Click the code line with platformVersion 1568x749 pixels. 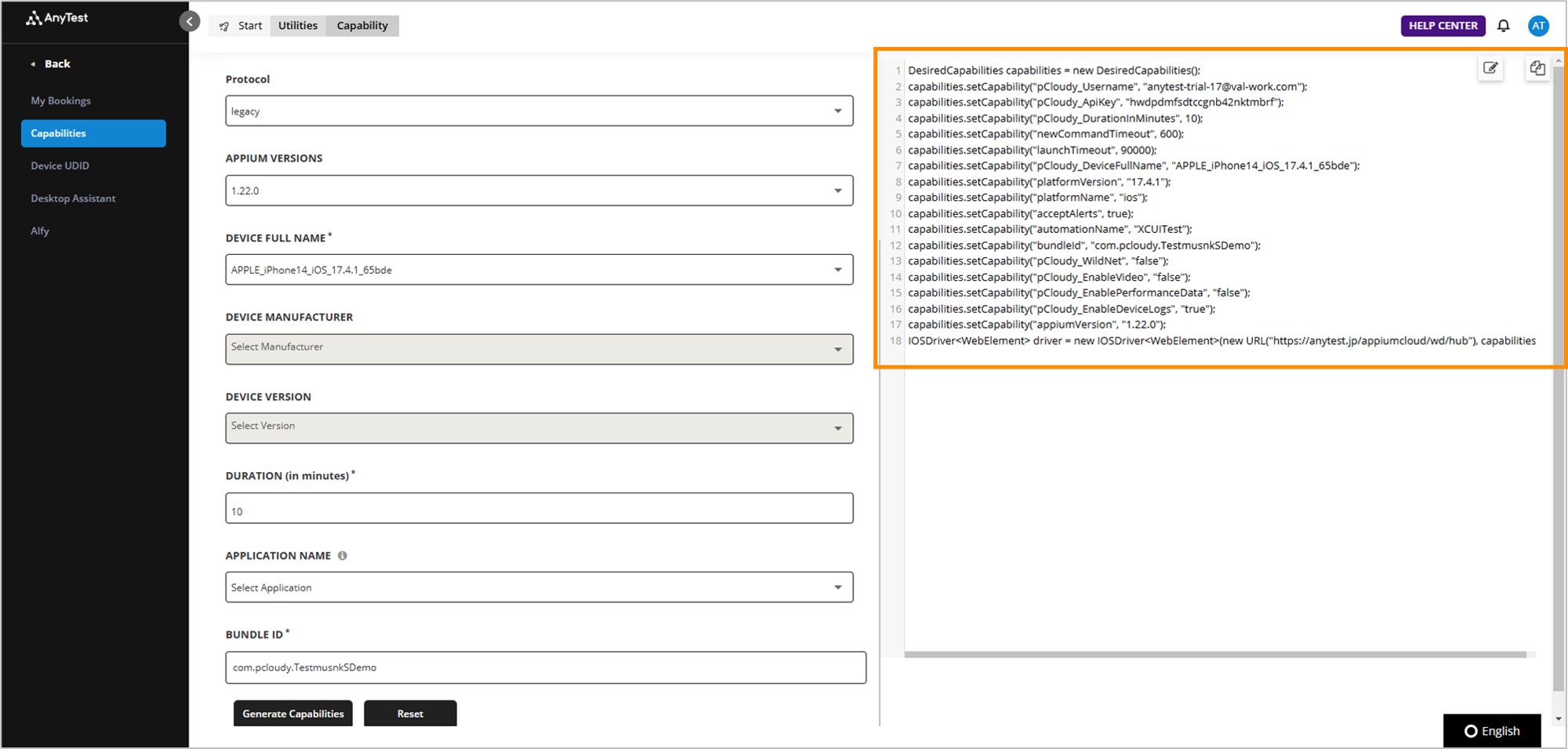click(x=1039, y=182)
